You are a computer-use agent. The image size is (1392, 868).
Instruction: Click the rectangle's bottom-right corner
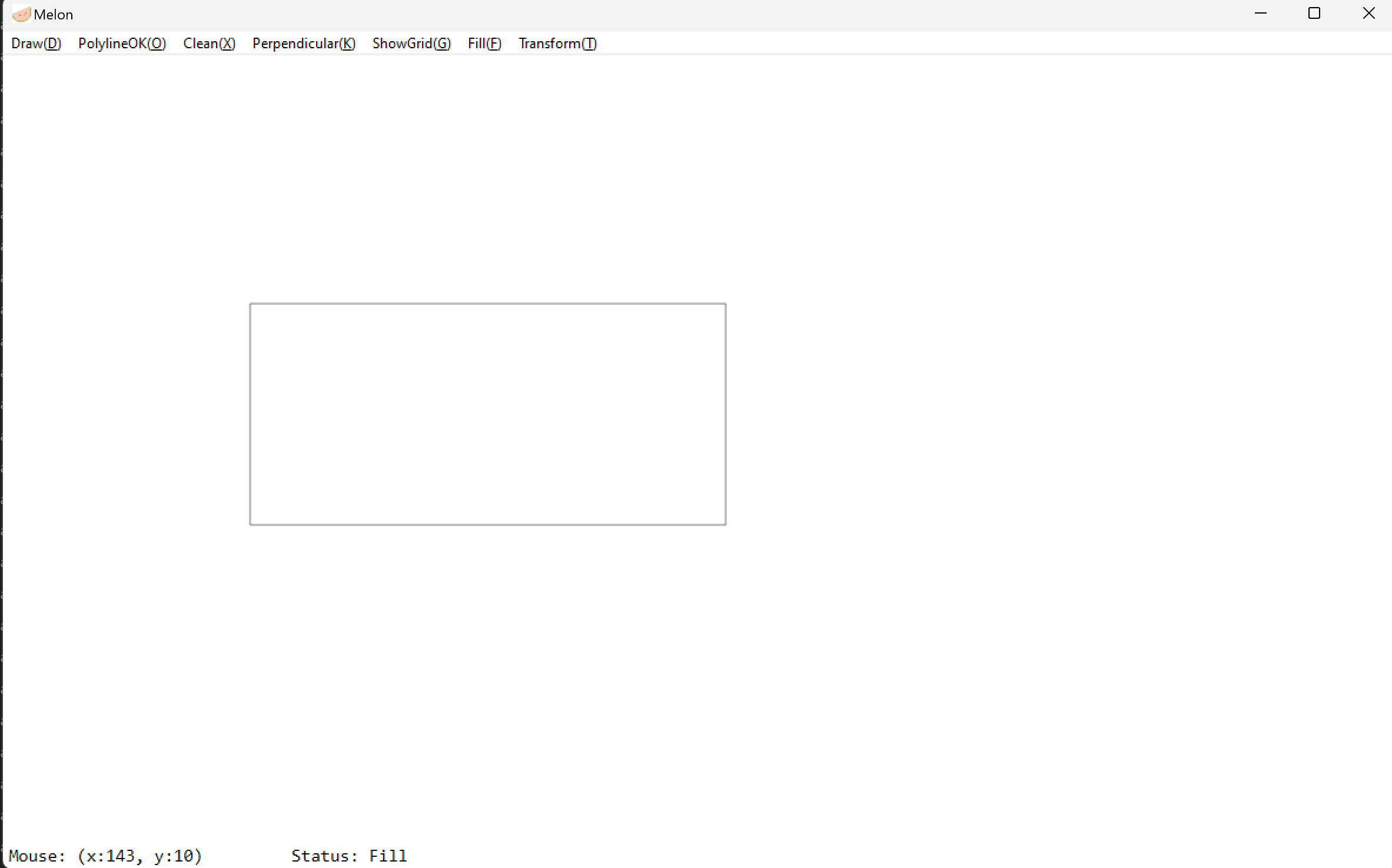(x=725, y=524)
